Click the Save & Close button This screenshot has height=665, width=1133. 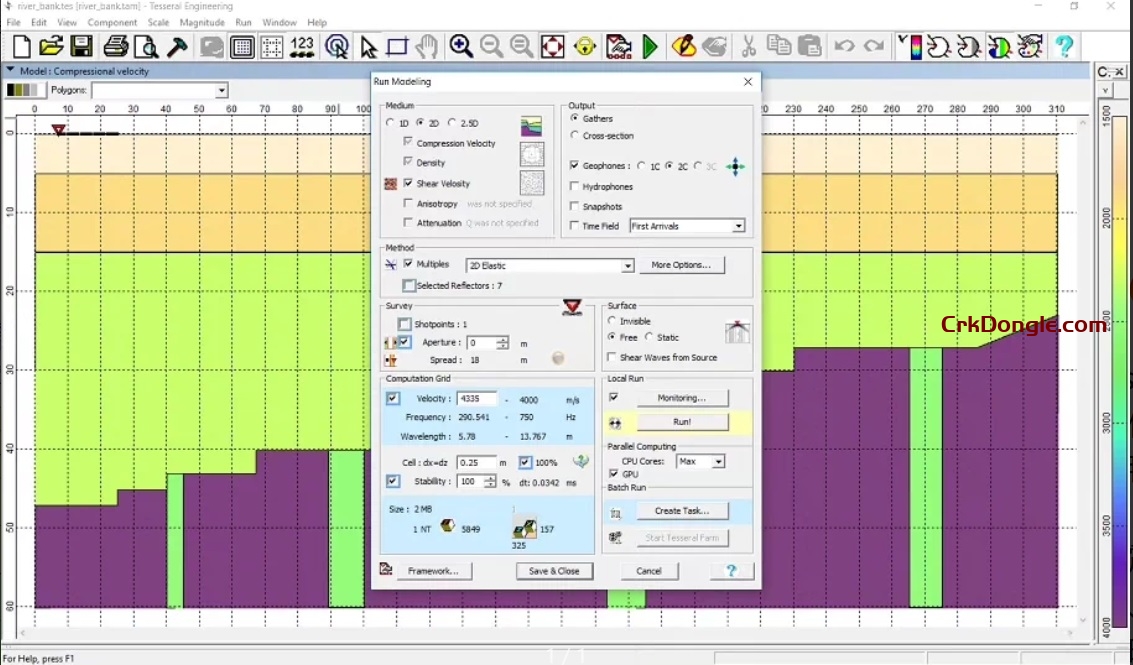tap(554, 571)
